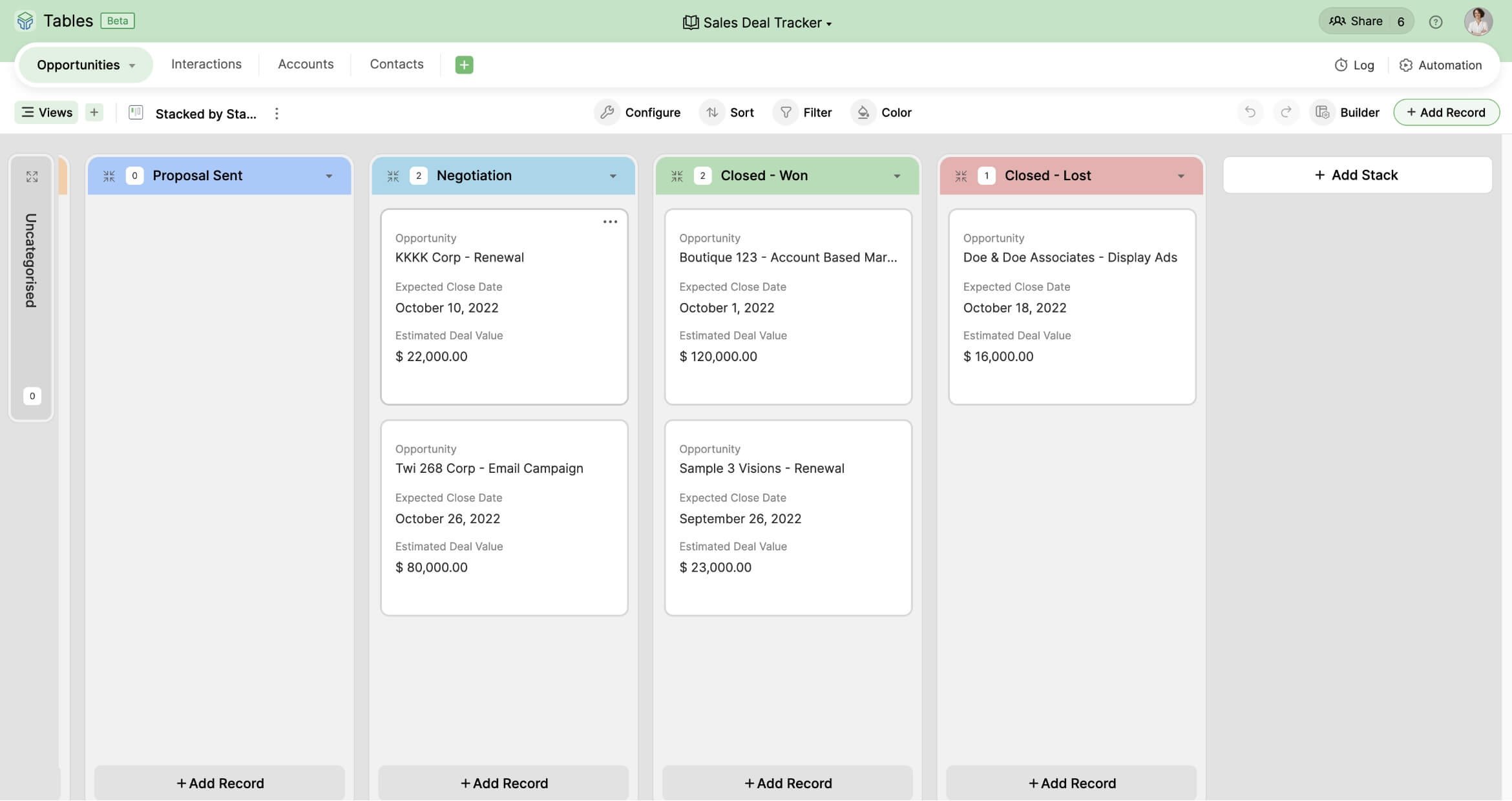This screenshot has width=1512, height=801.
Task: Open view options vertical dots menu
Action: coord(277,114)
